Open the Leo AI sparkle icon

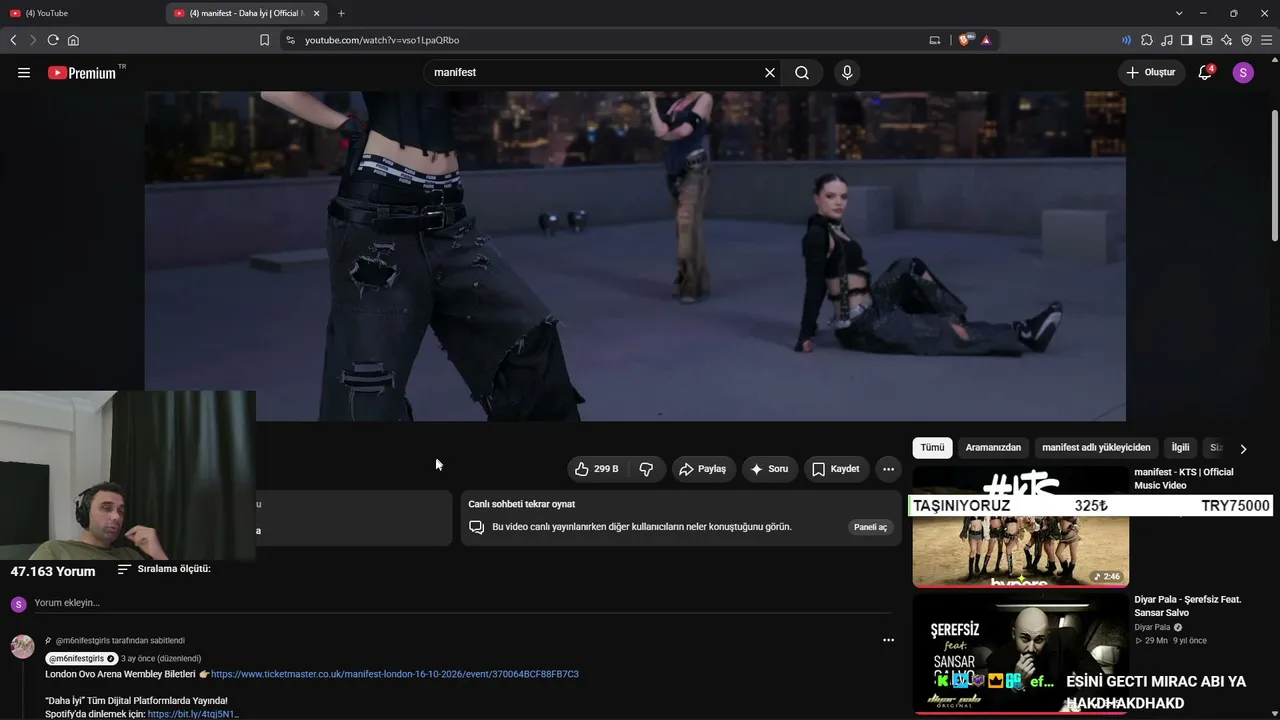pyautogui.click(x=1226, y=40)
